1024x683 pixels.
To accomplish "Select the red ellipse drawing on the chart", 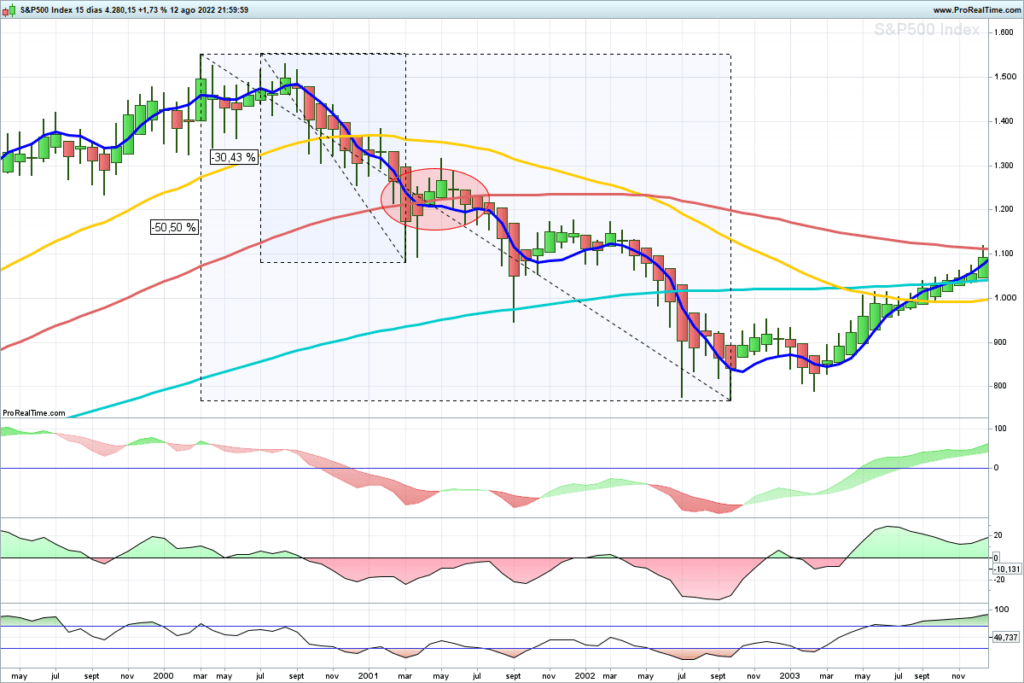I will pos(435,199).
